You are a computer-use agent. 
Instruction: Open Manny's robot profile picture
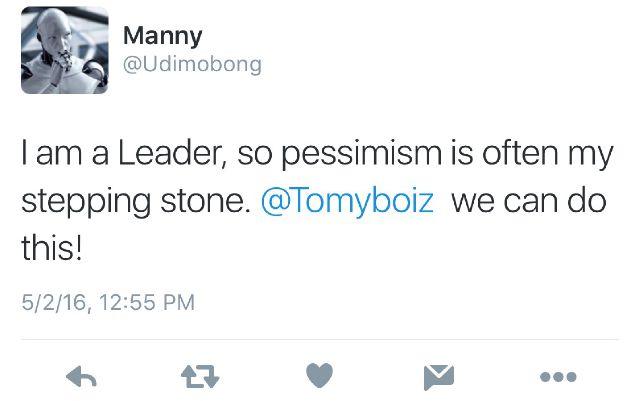pyautogui.click(x=65, y=50)
